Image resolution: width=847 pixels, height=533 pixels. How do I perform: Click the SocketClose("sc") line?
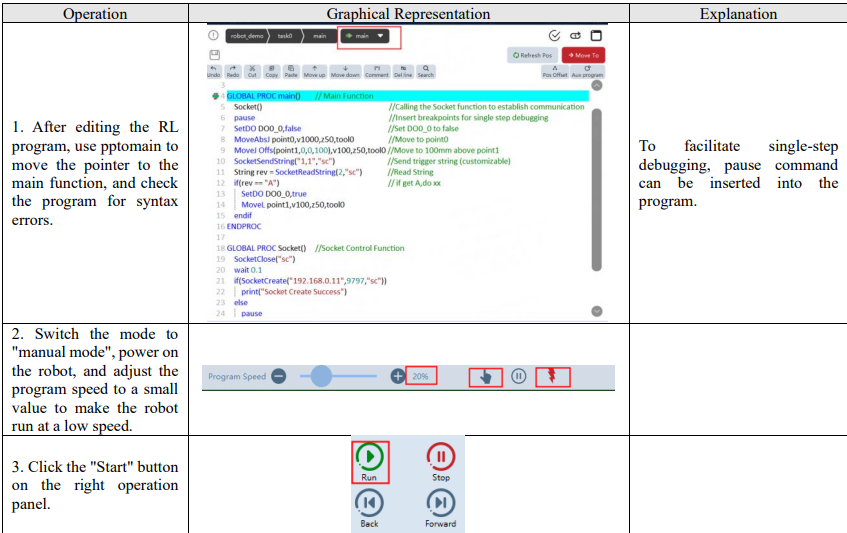click(265, 259)
